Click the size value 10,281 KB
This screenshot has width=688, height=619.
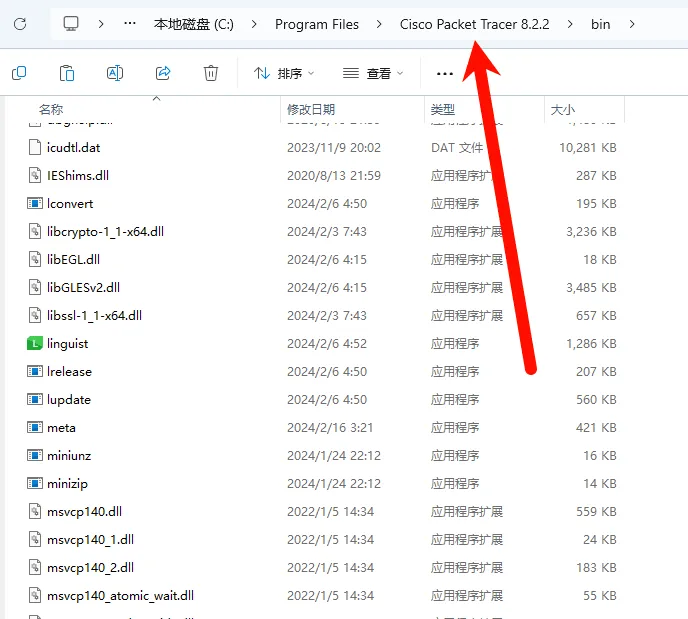coord(588,147)
